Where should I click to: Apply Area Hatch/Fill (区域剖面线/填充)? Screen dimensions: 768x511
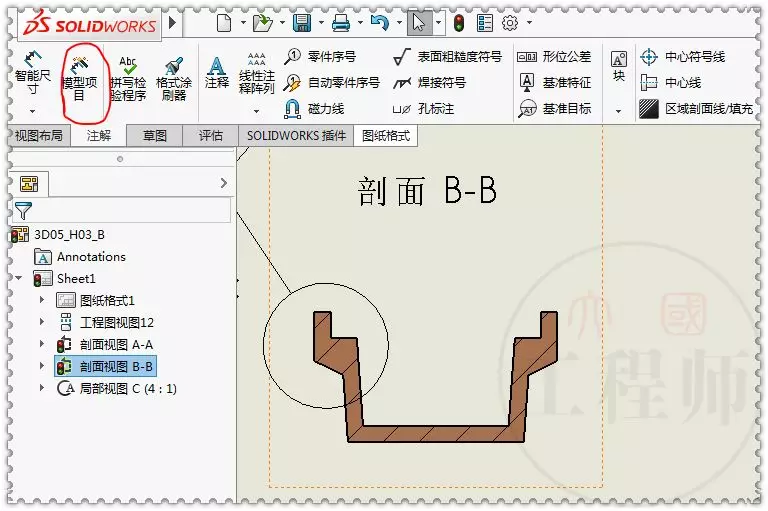pyautogui.click(x=696, y=108)
